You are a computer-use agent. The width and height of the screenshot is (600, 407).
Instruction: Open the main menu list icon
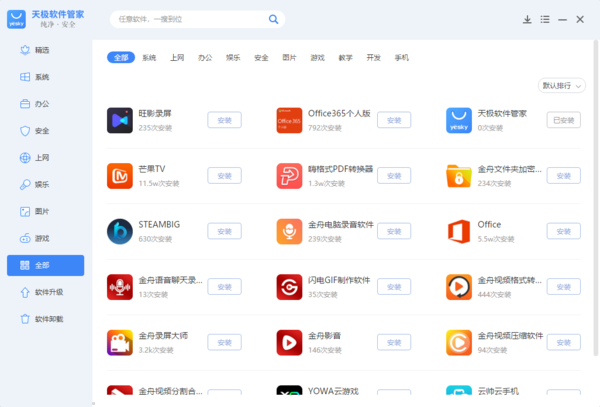(545, 20)
